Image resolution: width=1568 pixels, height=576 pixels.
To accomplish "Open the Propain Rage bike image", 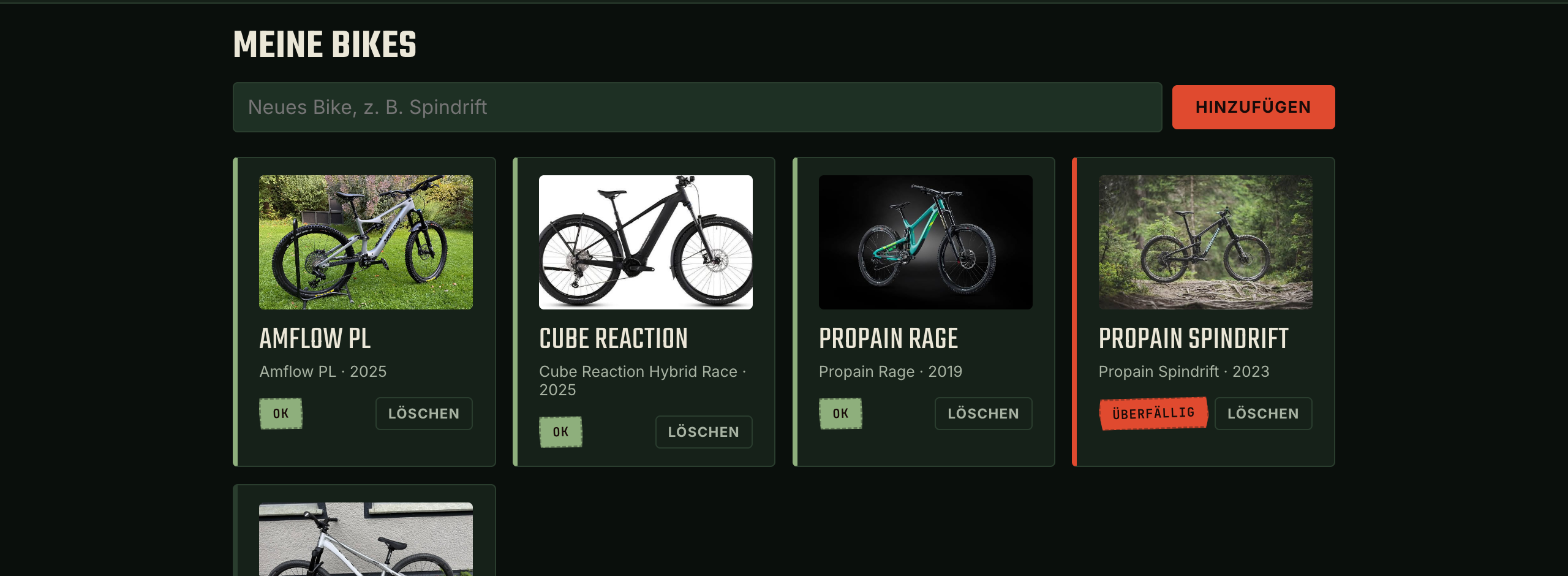I will coord(926,242).
